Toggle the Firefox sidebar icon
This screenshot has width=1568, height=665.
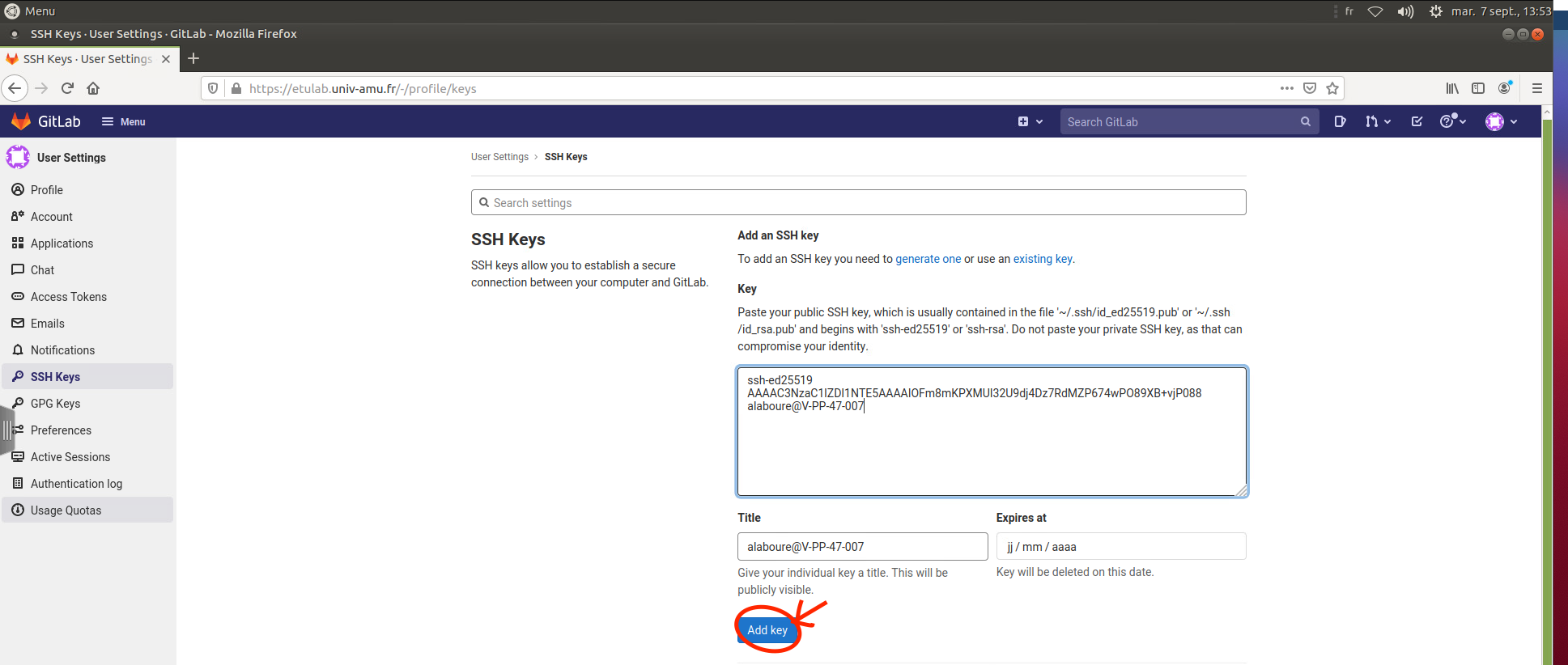(1478, 88)
